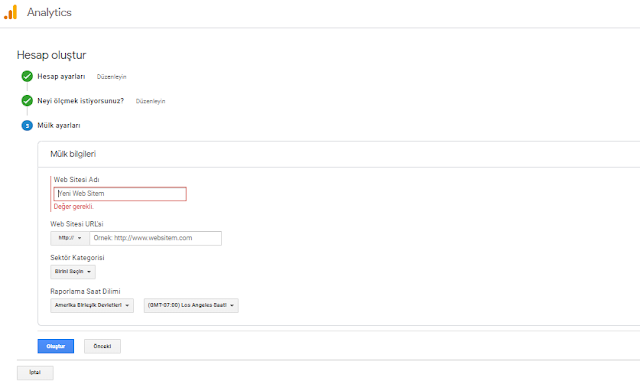Click the Mülk bilgileri section header

pyautogui.click(x=73, y=154)
